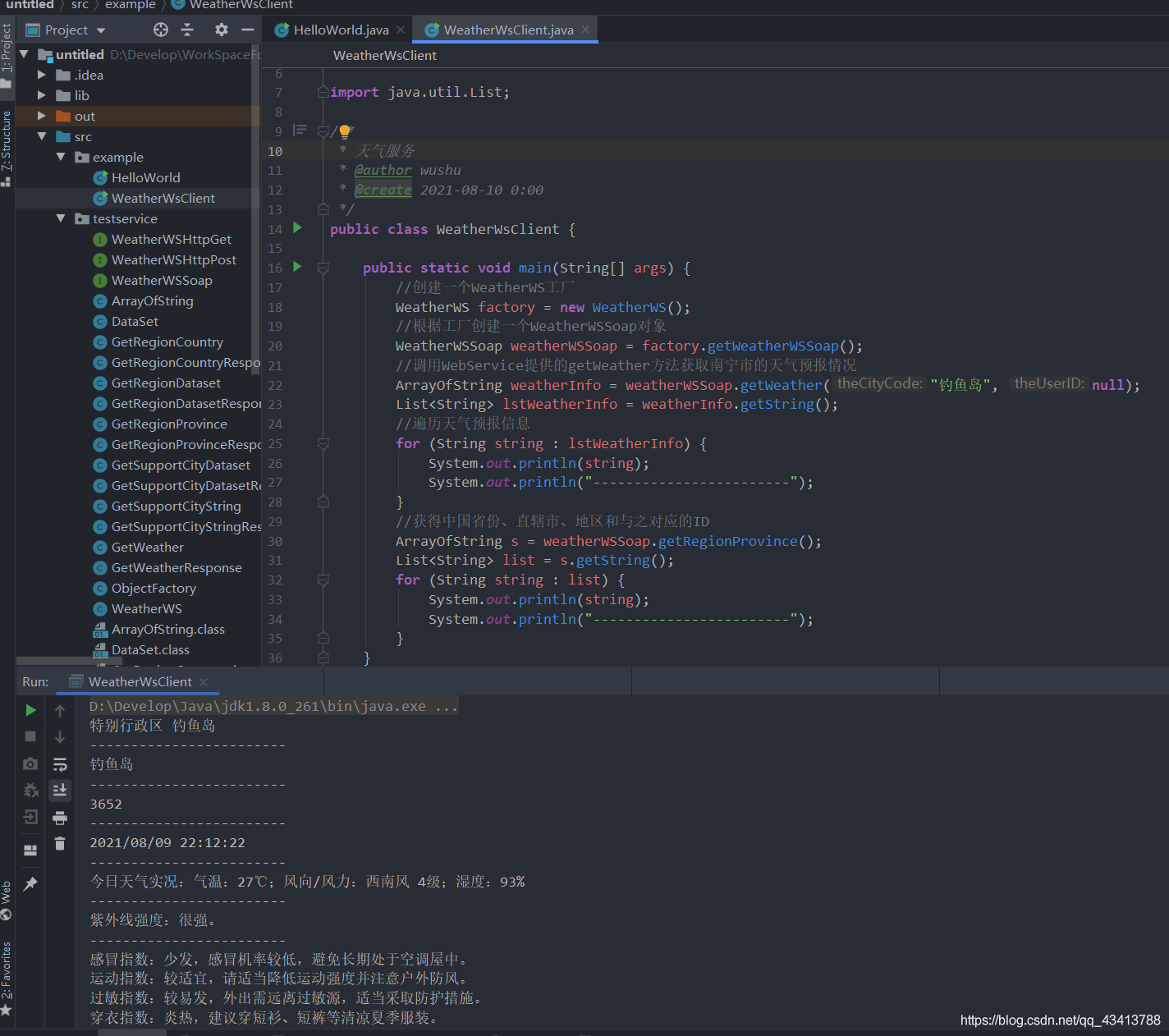Toggle the pin tab icon in Run panel

pos(30,883)
